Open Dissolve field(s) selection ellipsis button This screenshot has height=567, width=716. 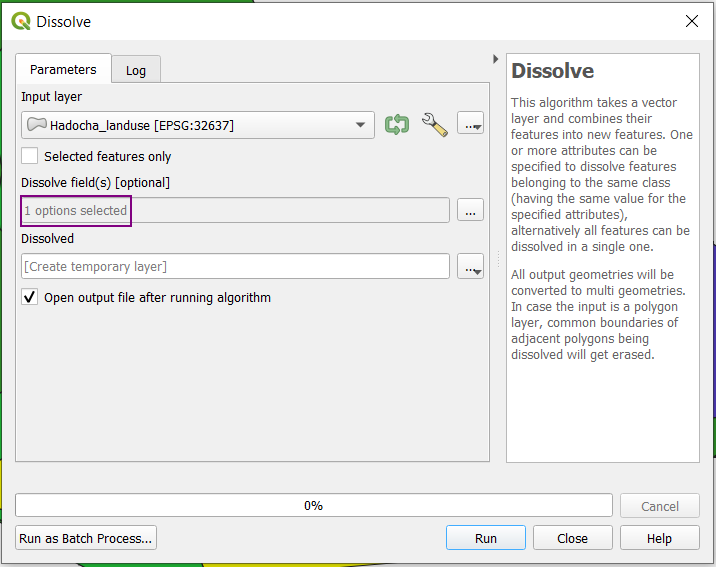[470, 210]
